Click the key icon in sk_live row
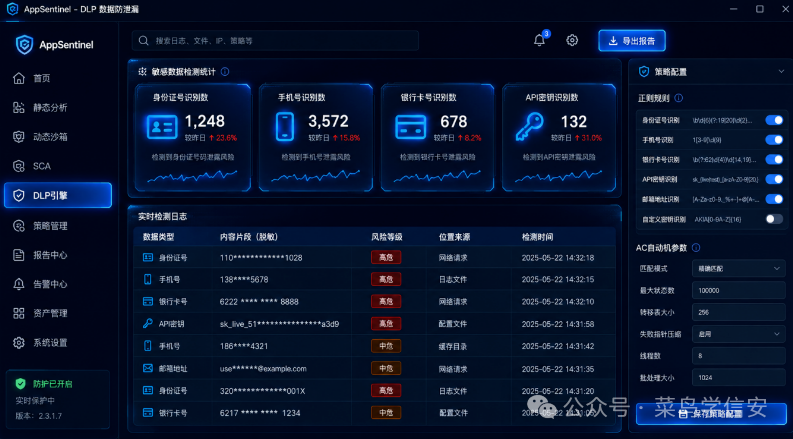 148,323
